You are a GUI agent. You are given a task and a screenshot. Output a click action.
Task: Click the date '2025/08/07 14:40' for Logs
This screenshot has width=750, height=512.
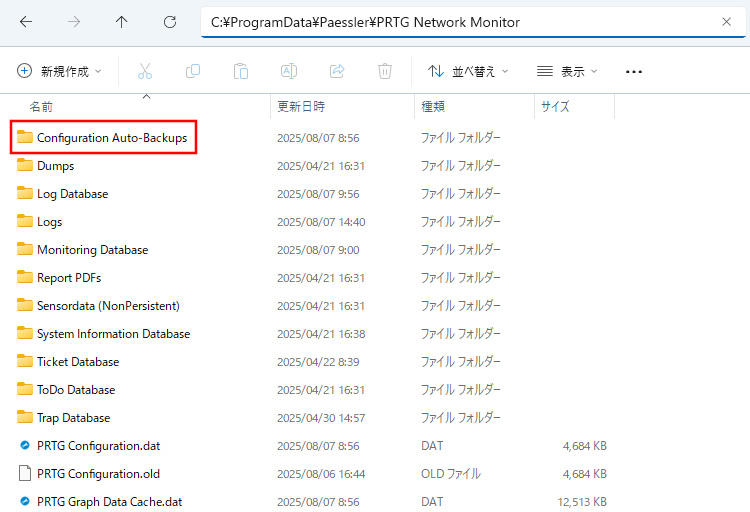click(x=321, y=222)
